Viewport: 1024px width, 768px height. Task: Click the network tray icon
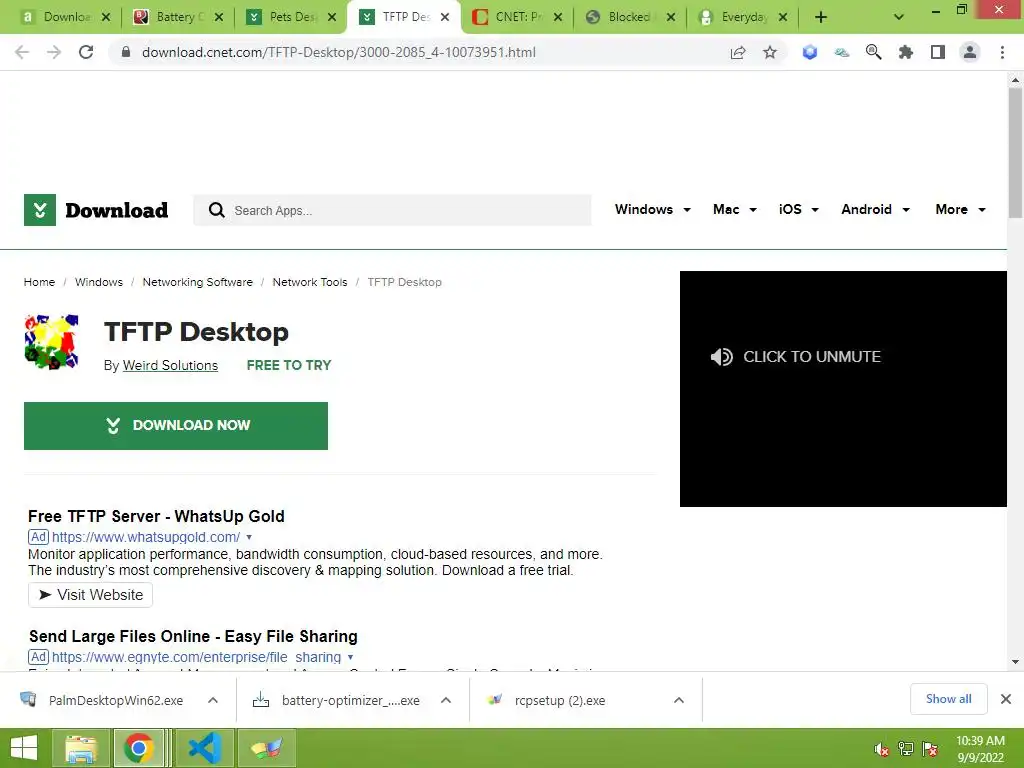[x=906, y=749]
